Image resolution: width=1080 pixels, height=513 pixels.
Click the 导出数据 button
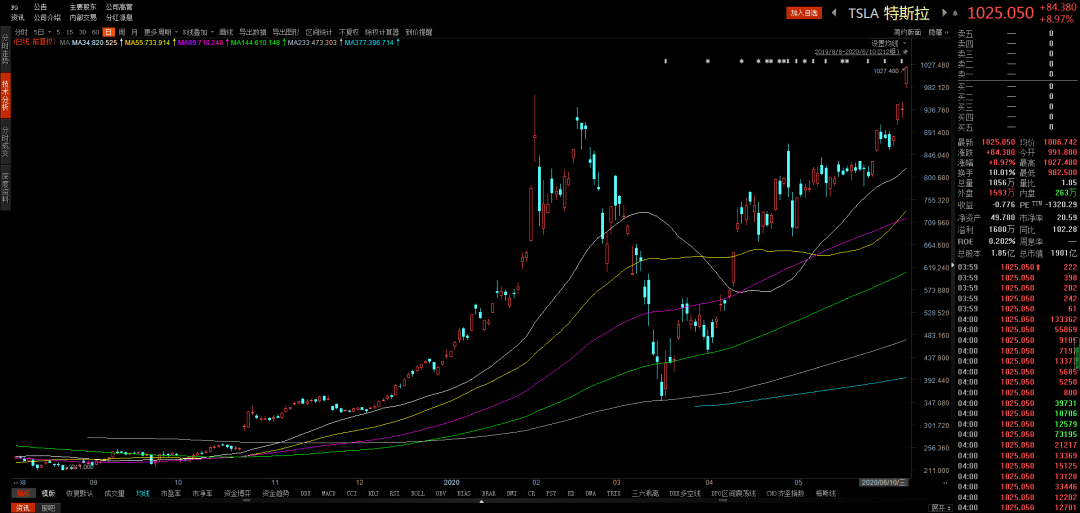point(252,32)
